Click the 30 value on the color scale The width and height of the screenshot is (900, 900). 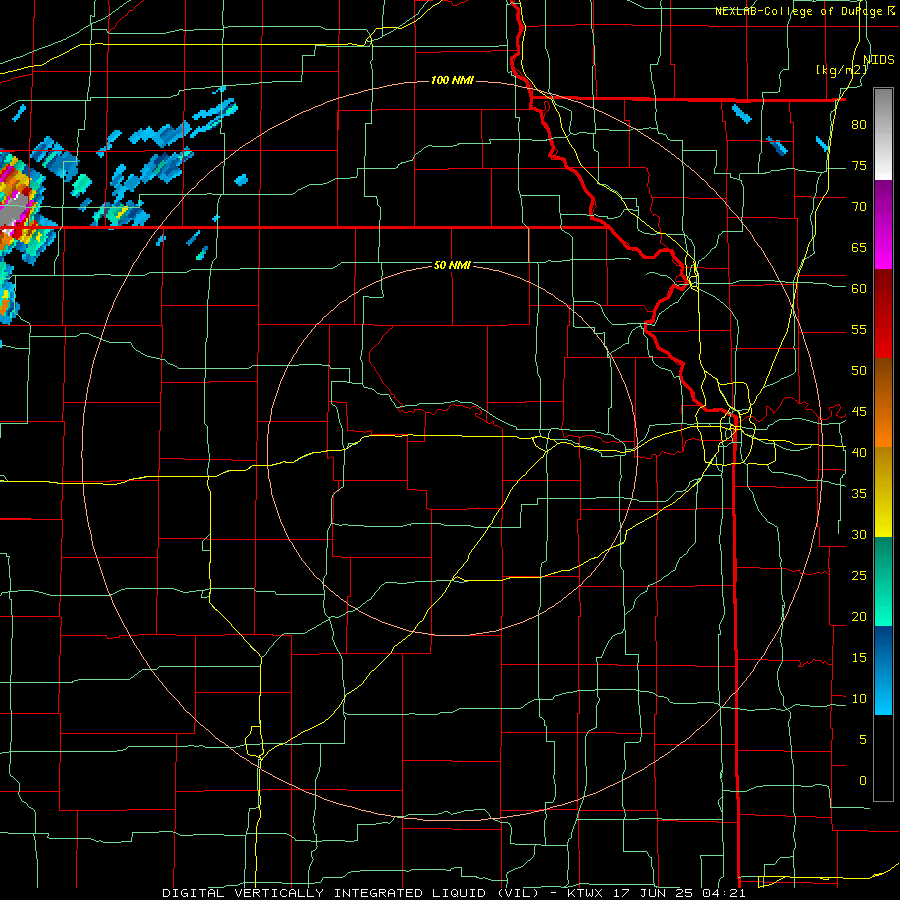(859, 534)
